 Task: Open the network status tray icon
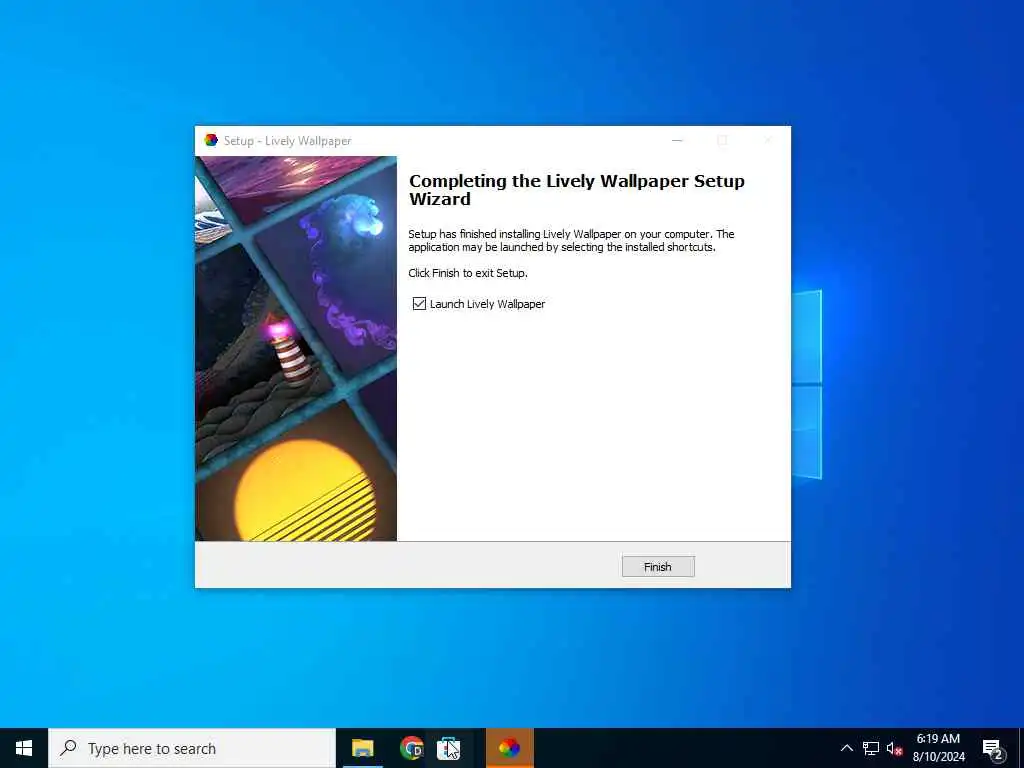tap(871, 748)
